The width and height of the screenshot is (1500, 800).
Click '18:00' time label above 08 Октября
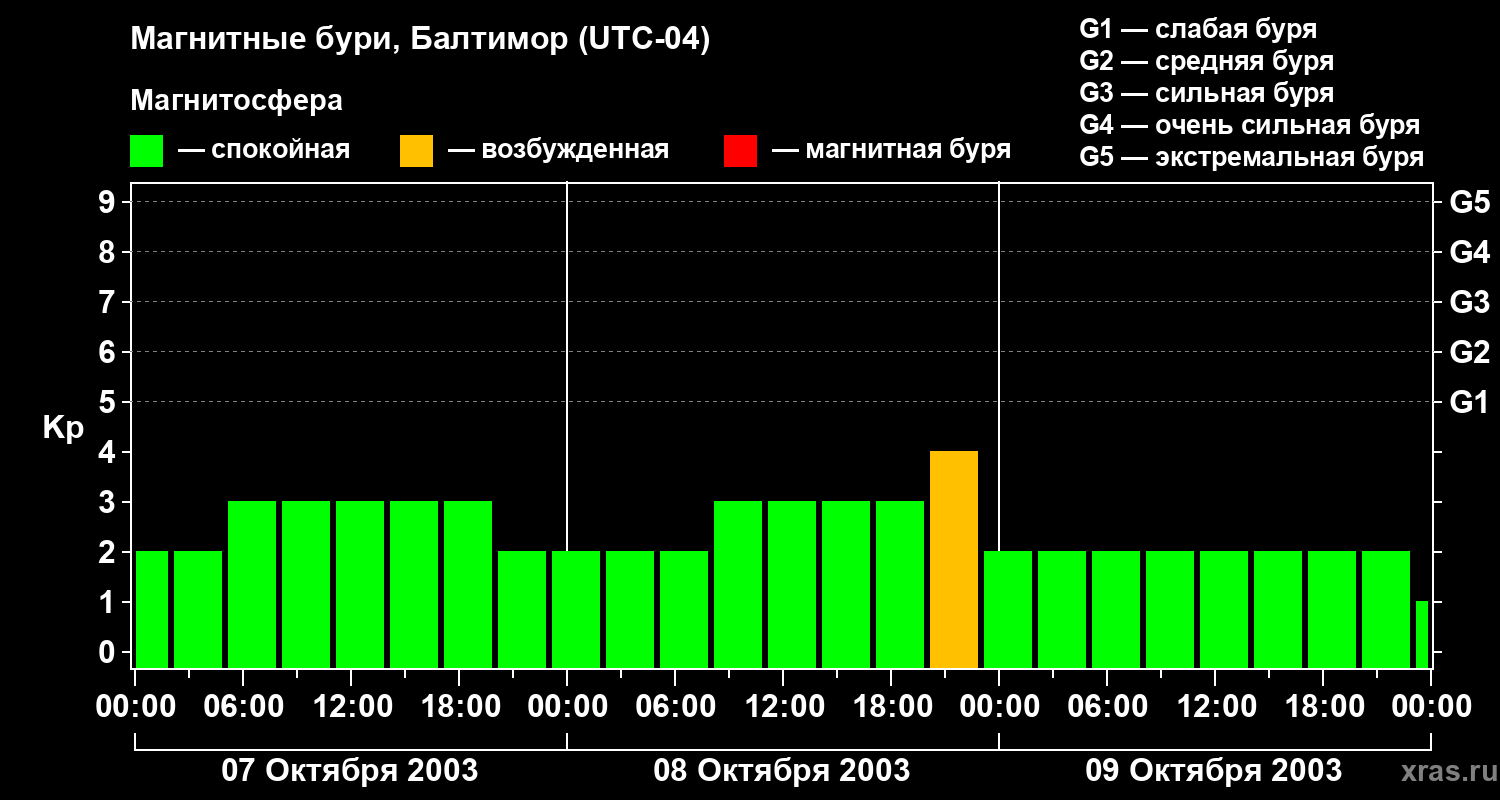891,707
